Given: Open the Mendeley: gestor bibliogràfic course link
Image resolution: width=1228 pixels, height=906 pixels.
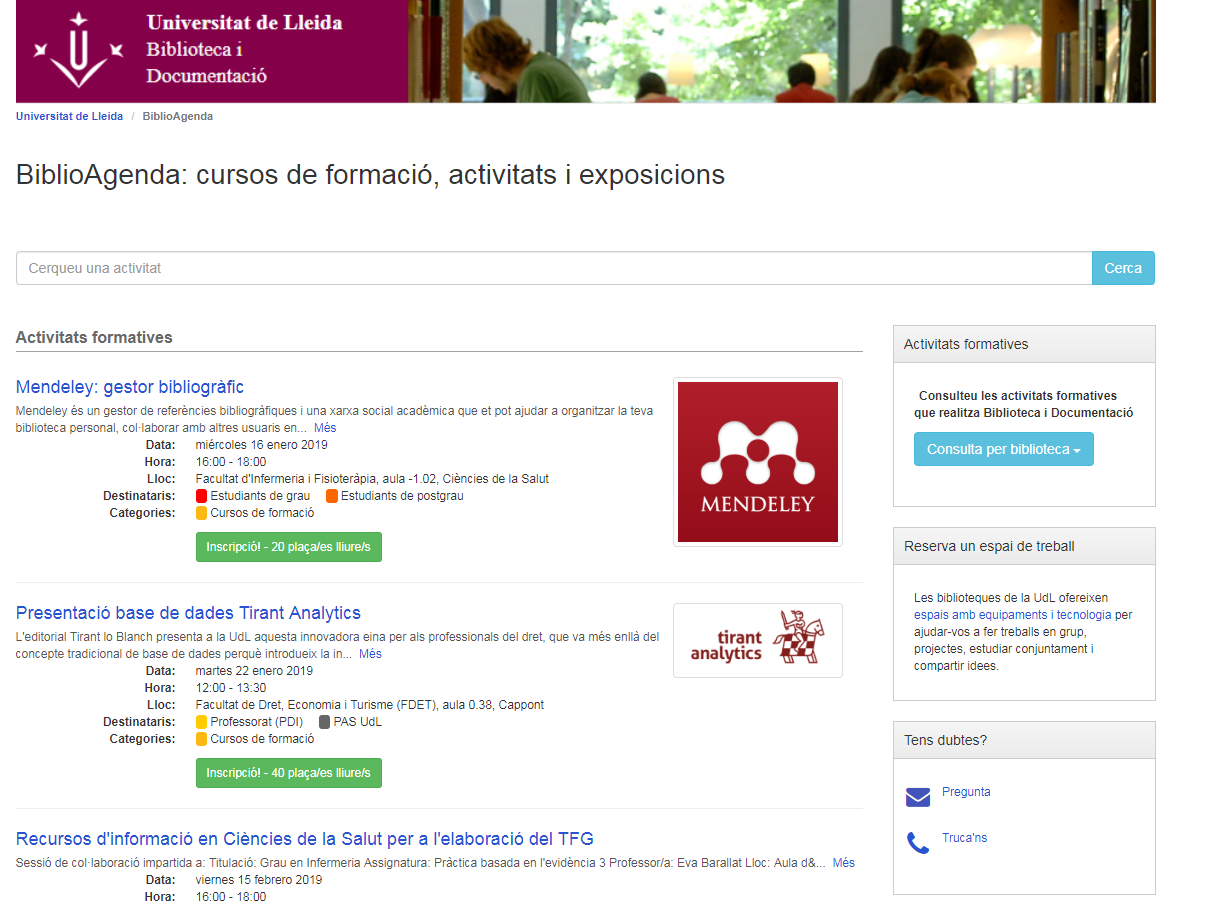Looking at the screenshot, I should 130,387.
